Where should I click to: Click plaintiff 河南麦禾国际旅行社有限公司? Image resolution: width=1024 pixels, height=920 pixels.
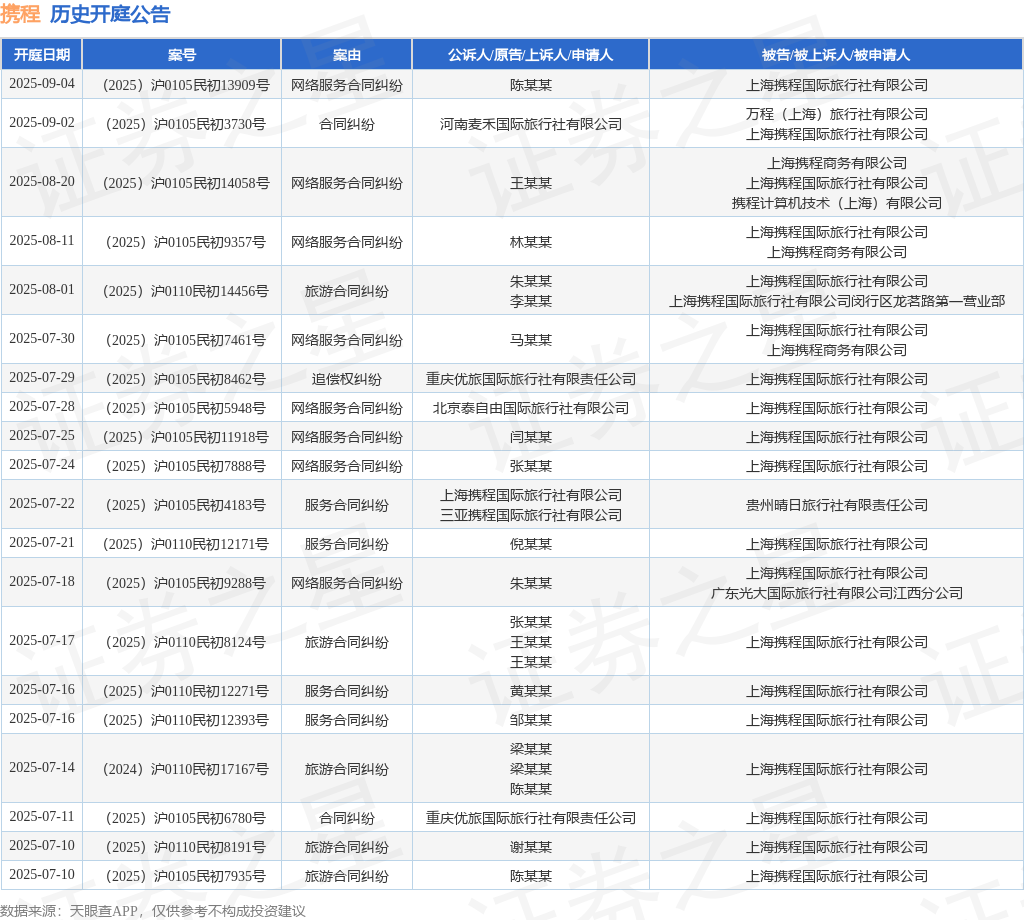[x=530, y=124]
